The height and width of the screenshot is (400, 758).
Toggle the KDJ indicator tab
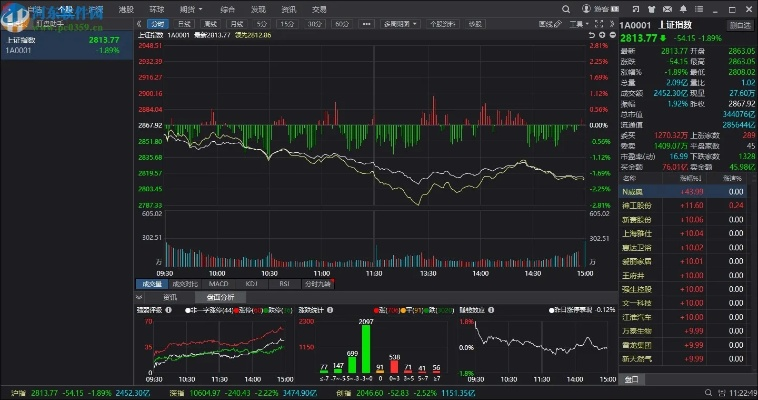coord(251,284)
